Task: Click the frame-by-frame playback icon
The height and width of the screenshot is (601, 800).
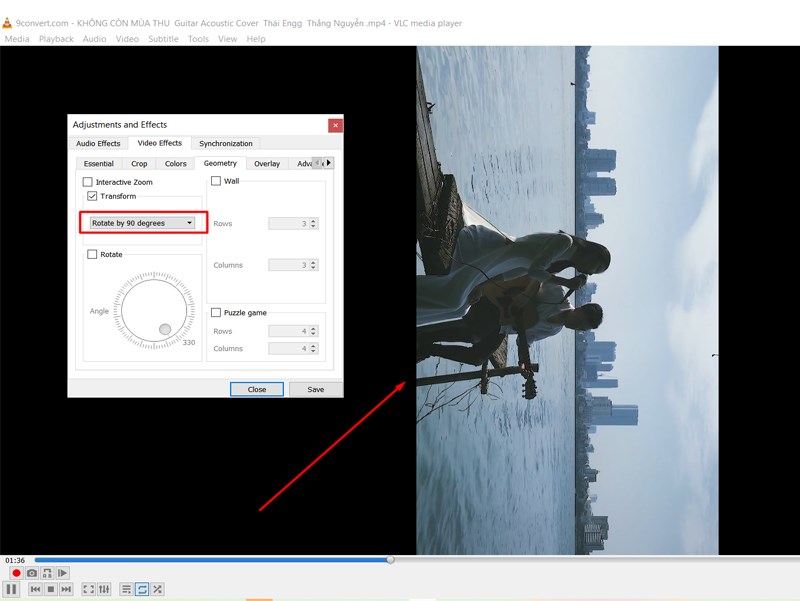Action: click(63, 572)
